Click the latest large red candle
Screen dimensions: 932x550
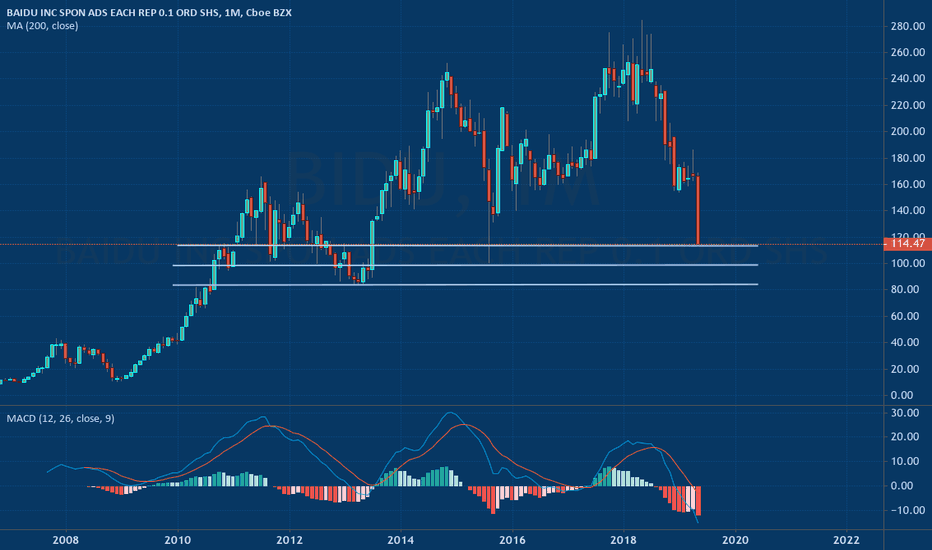[698, 209]
